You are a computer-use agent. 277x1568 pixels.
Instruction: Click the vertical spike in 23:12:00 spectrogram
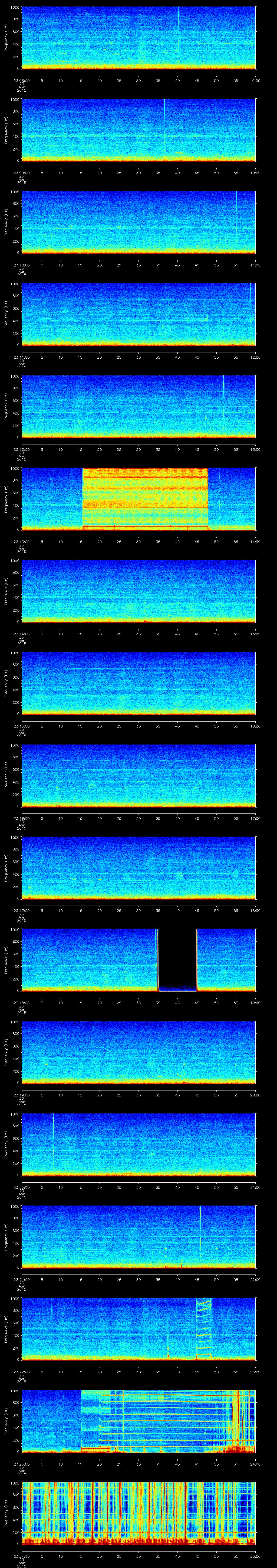pos(223,396)
